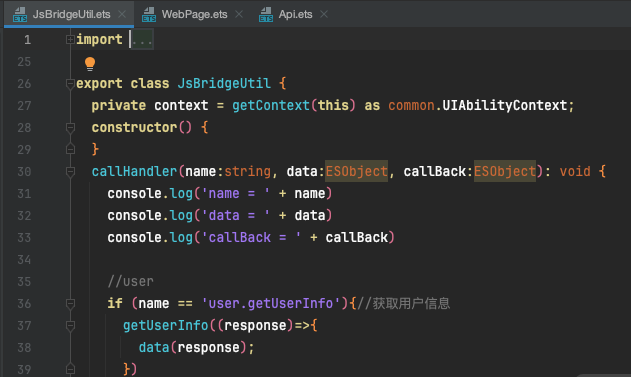Click the private keyword on line 27
Screen dimensions: 631x377
tap(119, 106)
